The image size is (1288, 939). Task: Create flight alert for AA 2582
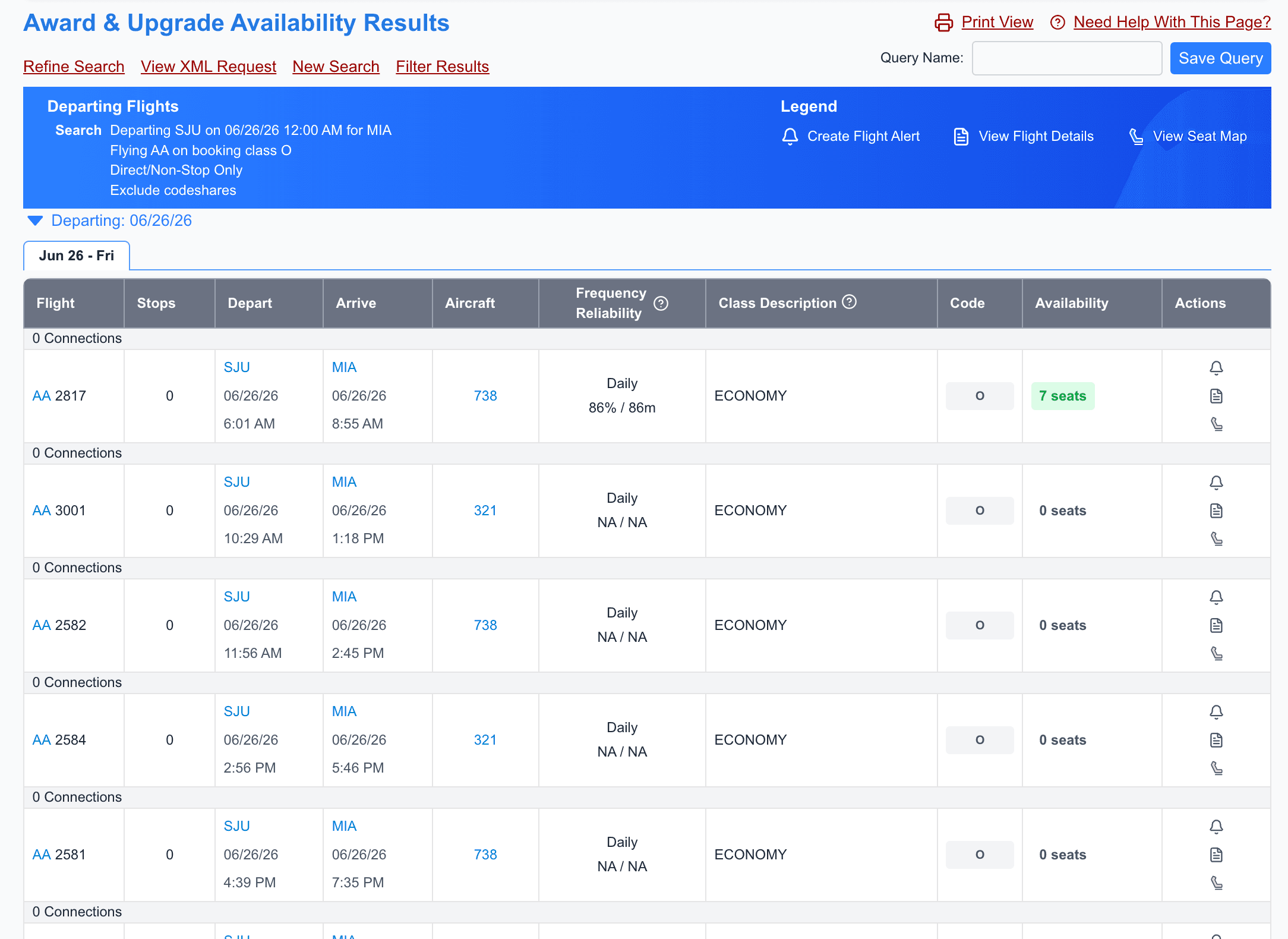1216,597
